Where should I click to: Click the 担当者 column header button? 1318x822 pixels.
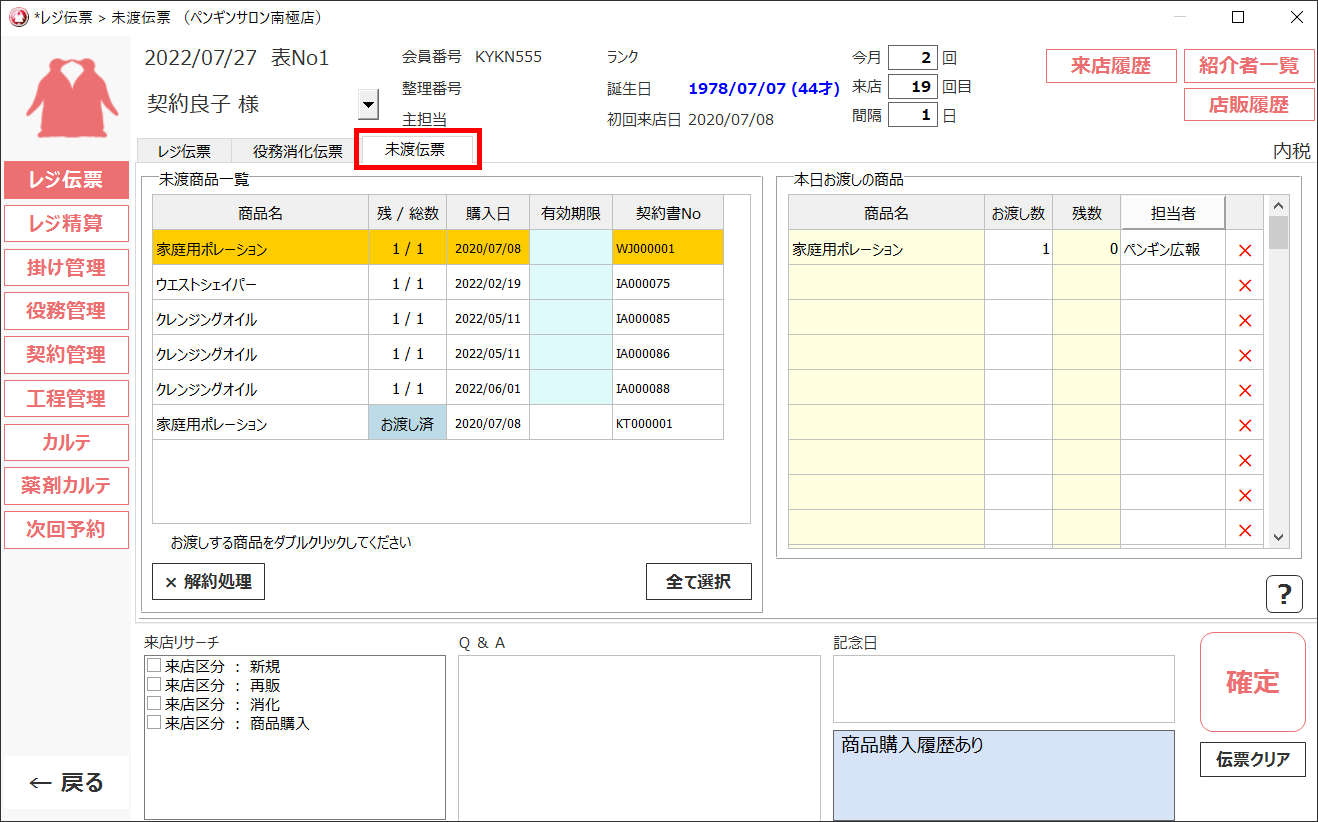tap(1172, 213)
